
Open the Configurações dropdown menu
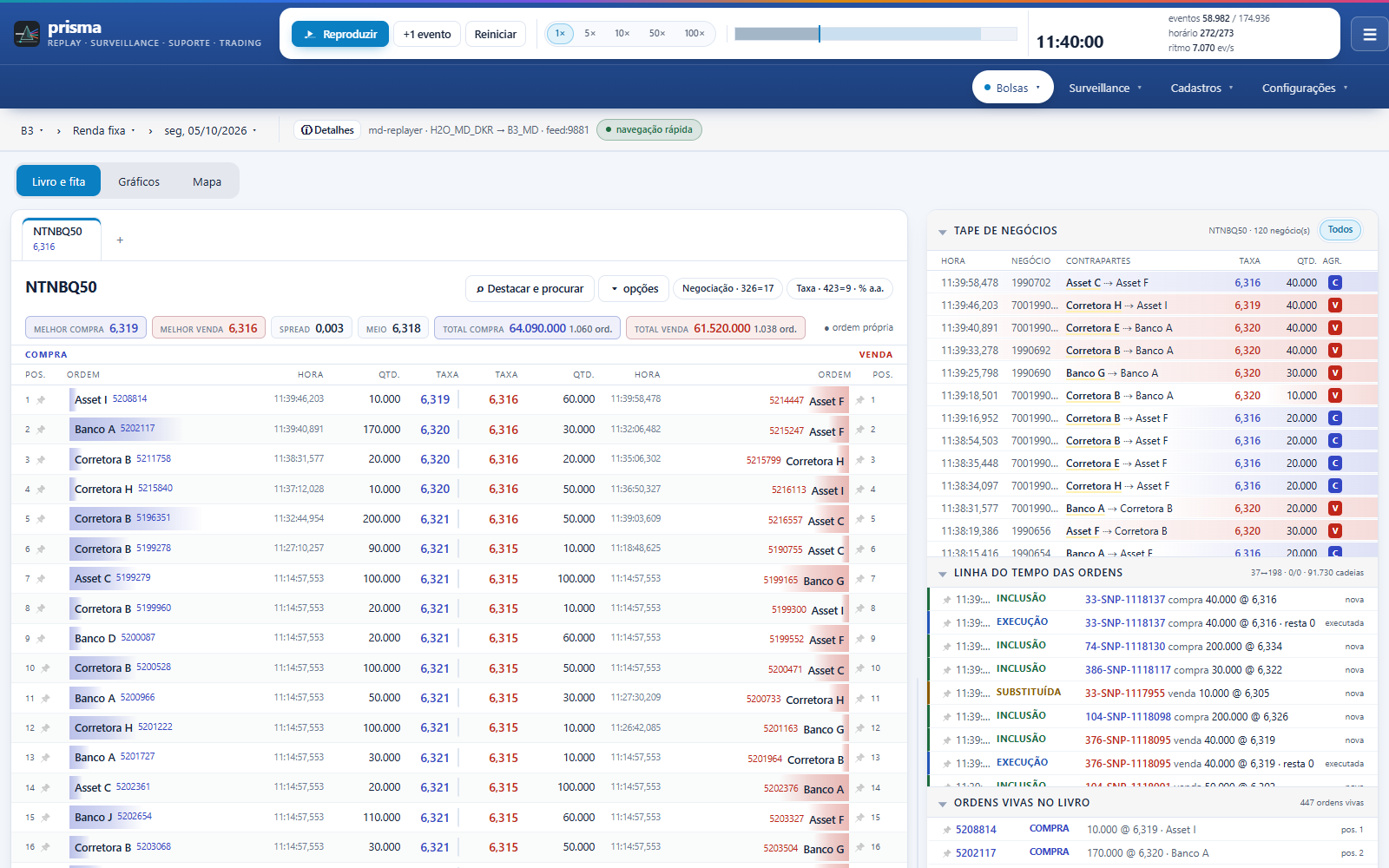(x=1305, y=88)
